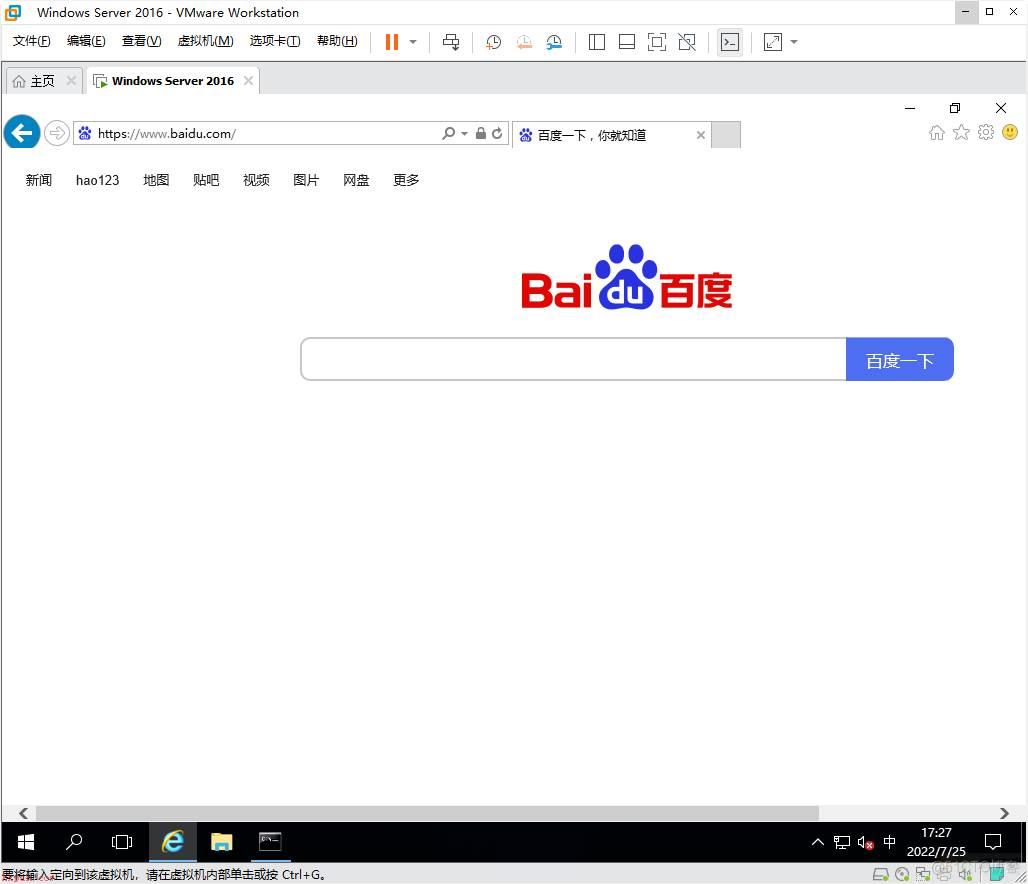Open the 更多 link

[406, 180]
